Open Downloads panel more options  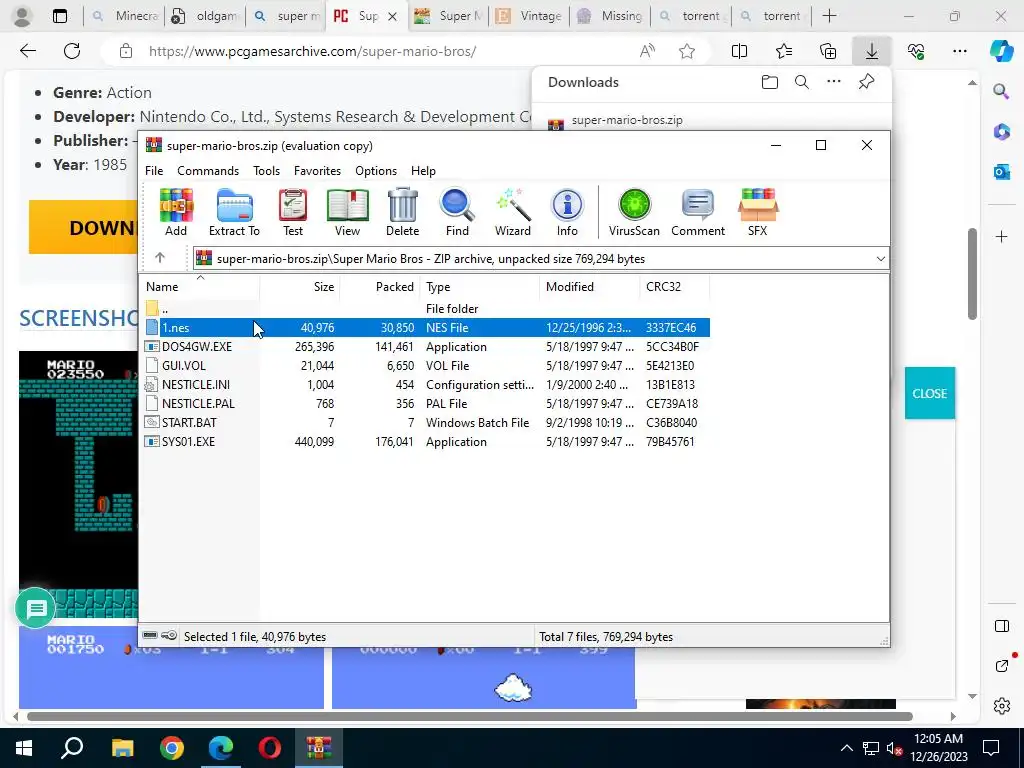834,82
